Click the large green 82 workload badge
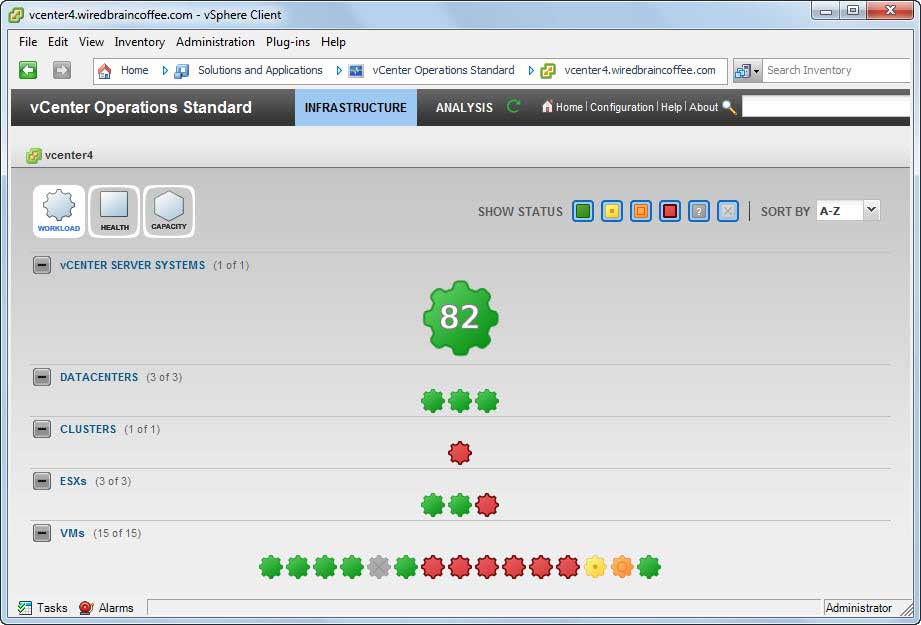The height and width of the screenshot is (625, 921). tap(460, 318)
